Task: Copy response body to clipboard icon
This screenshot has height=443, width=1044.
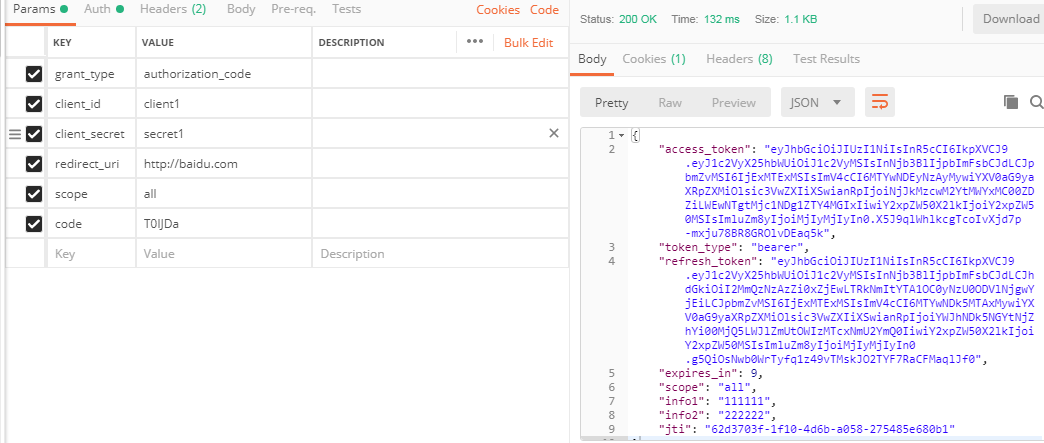Action: click(x=1011, y=102)
